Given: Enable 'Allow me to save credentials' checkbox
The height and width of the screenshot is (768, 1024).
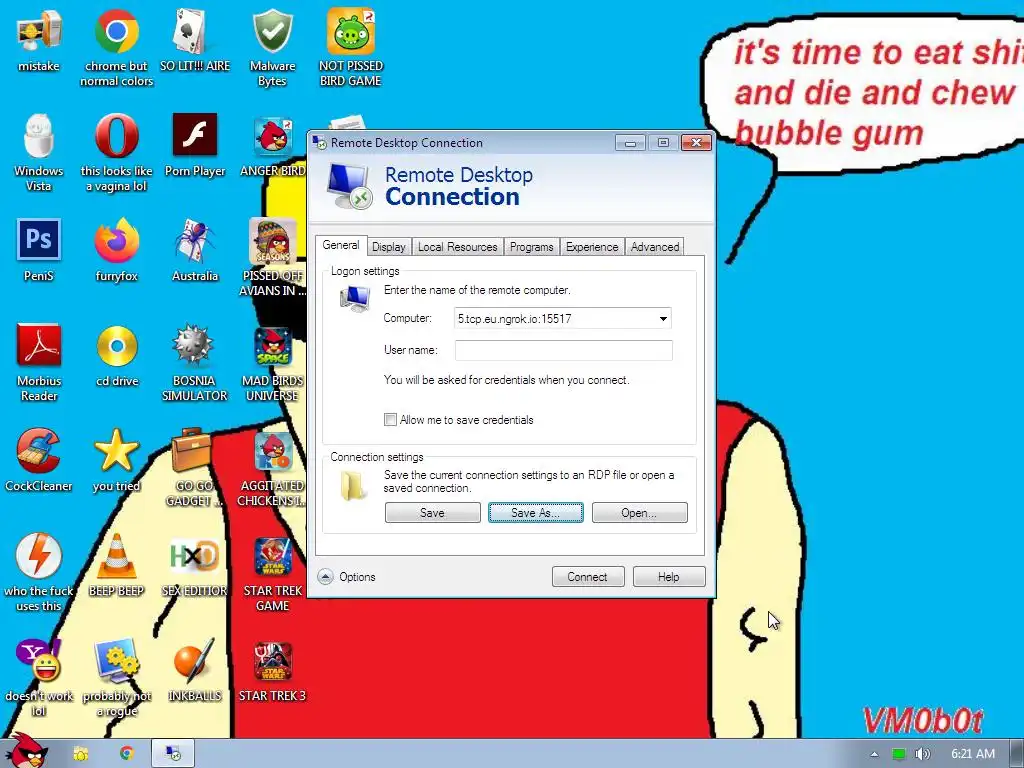Looking at the screenshot, I should point(390,420).
